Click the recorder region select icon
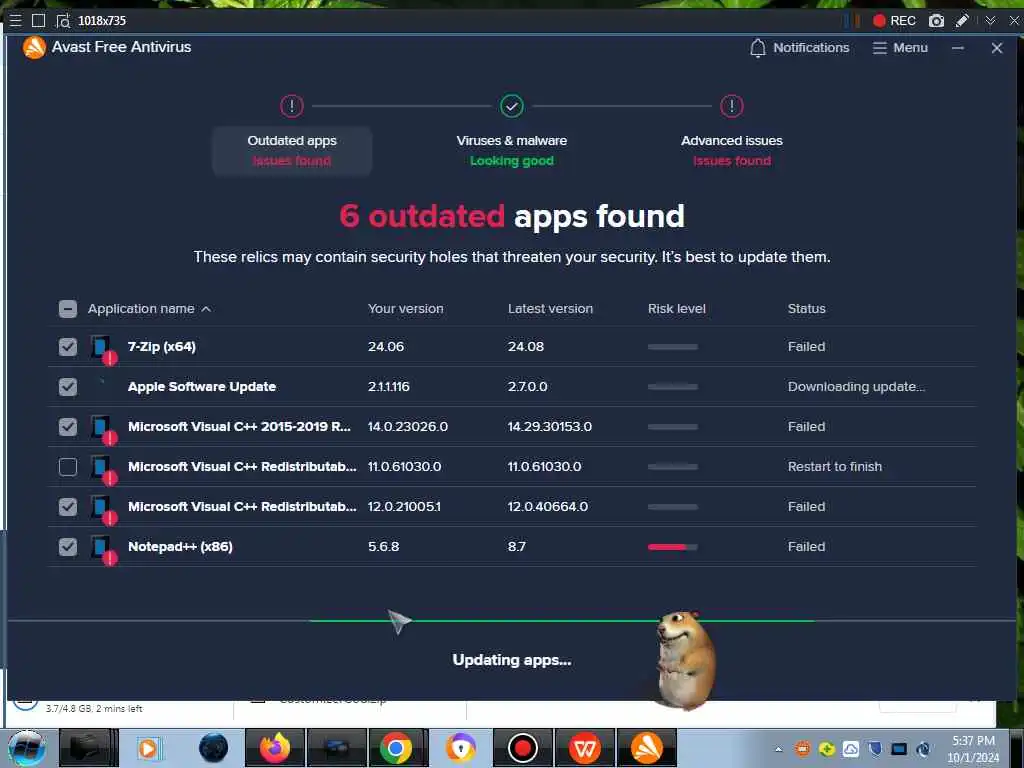This screenshot has height=768, width=1024. tap(63, 21)
